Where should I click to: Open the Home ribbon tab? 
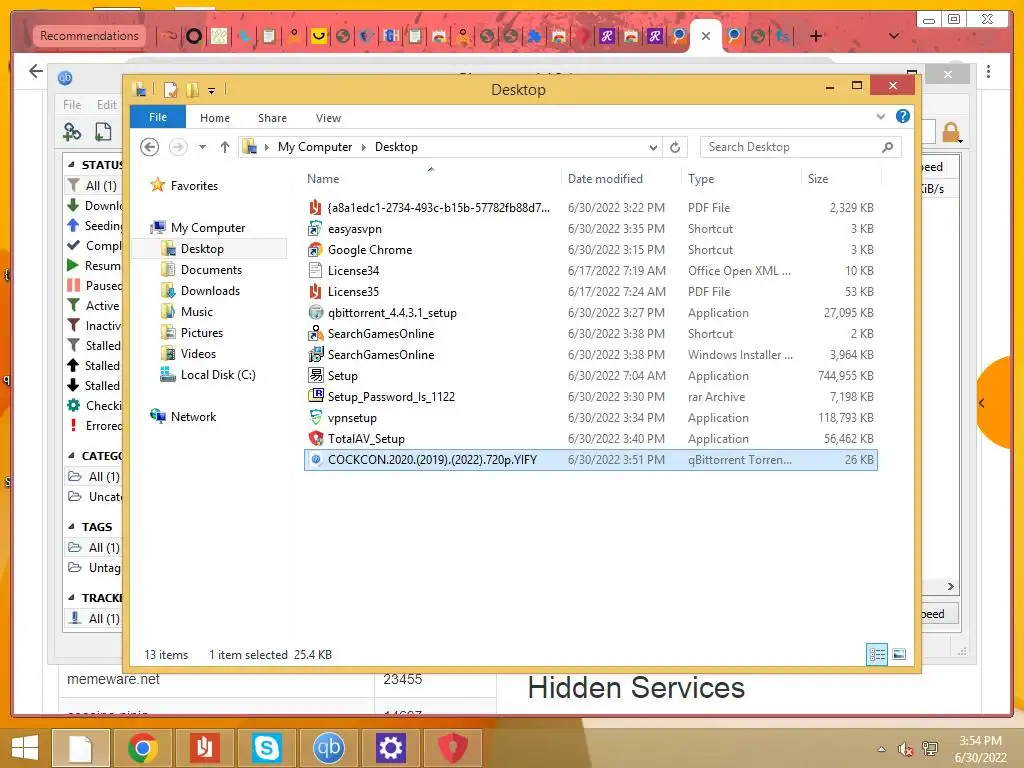215,118
